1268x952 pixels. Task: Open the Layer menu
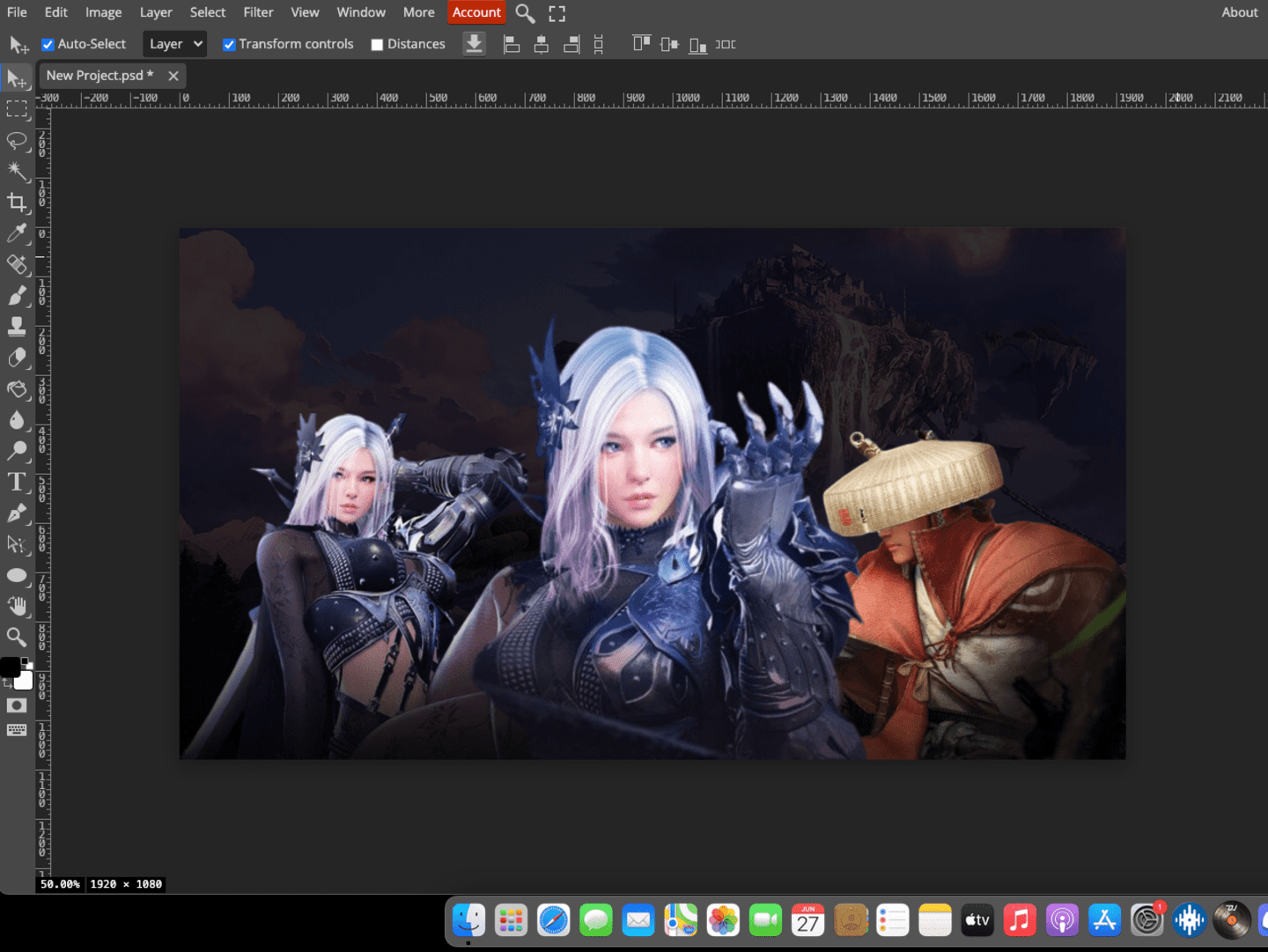pyautogui.click(x=156, y=12)
